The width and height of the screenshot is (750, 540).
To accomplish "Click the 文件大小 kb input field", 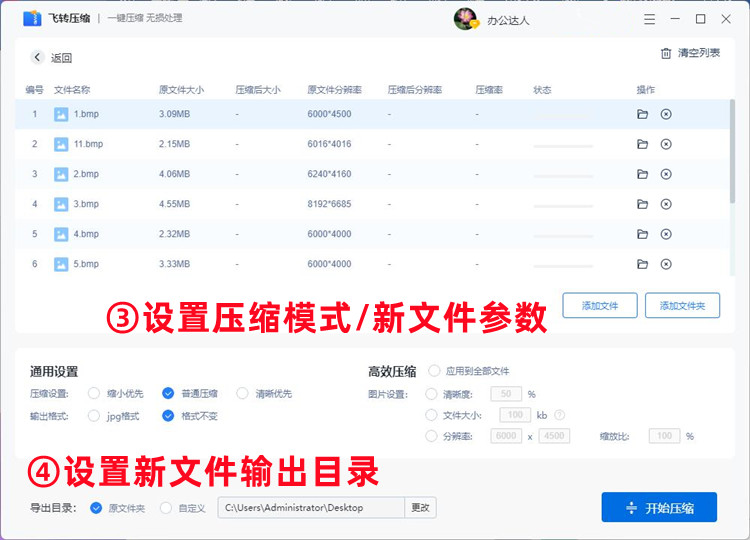I will pos(515,415).
